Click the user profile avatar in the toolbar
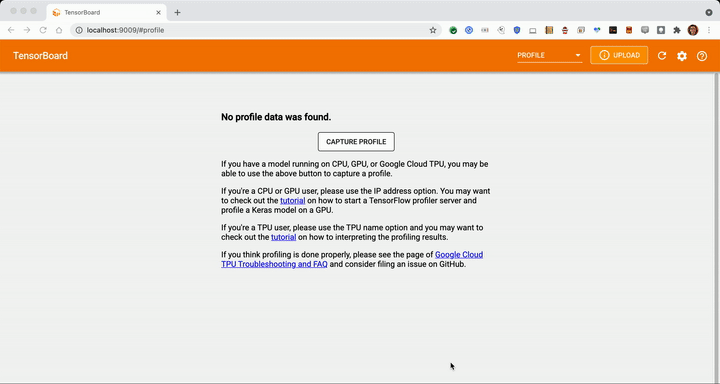Screen dimensions: 720x384 [693, 30]
